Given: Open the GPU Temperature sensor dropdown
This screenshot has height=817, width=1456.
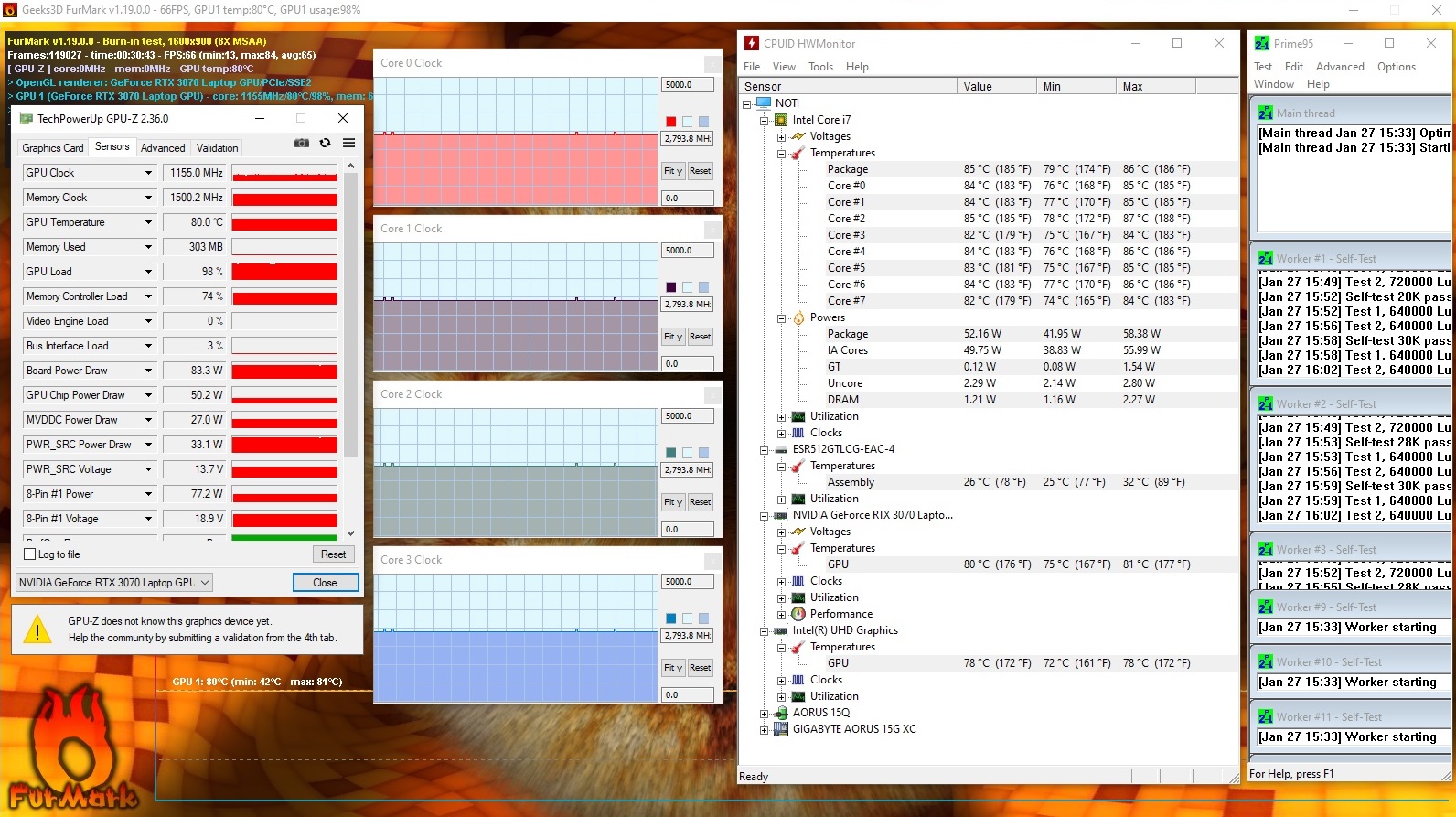Looking at the screenshot, I should coord(148,222).
